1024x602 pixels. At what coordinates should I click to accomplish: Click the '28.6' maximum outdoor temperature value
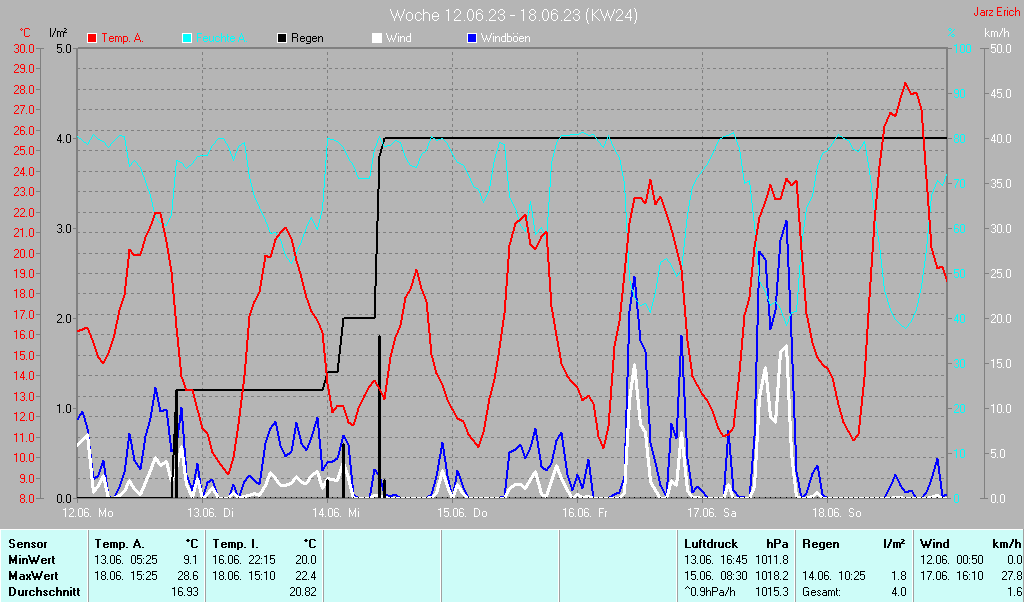click(x=188, y=577)
